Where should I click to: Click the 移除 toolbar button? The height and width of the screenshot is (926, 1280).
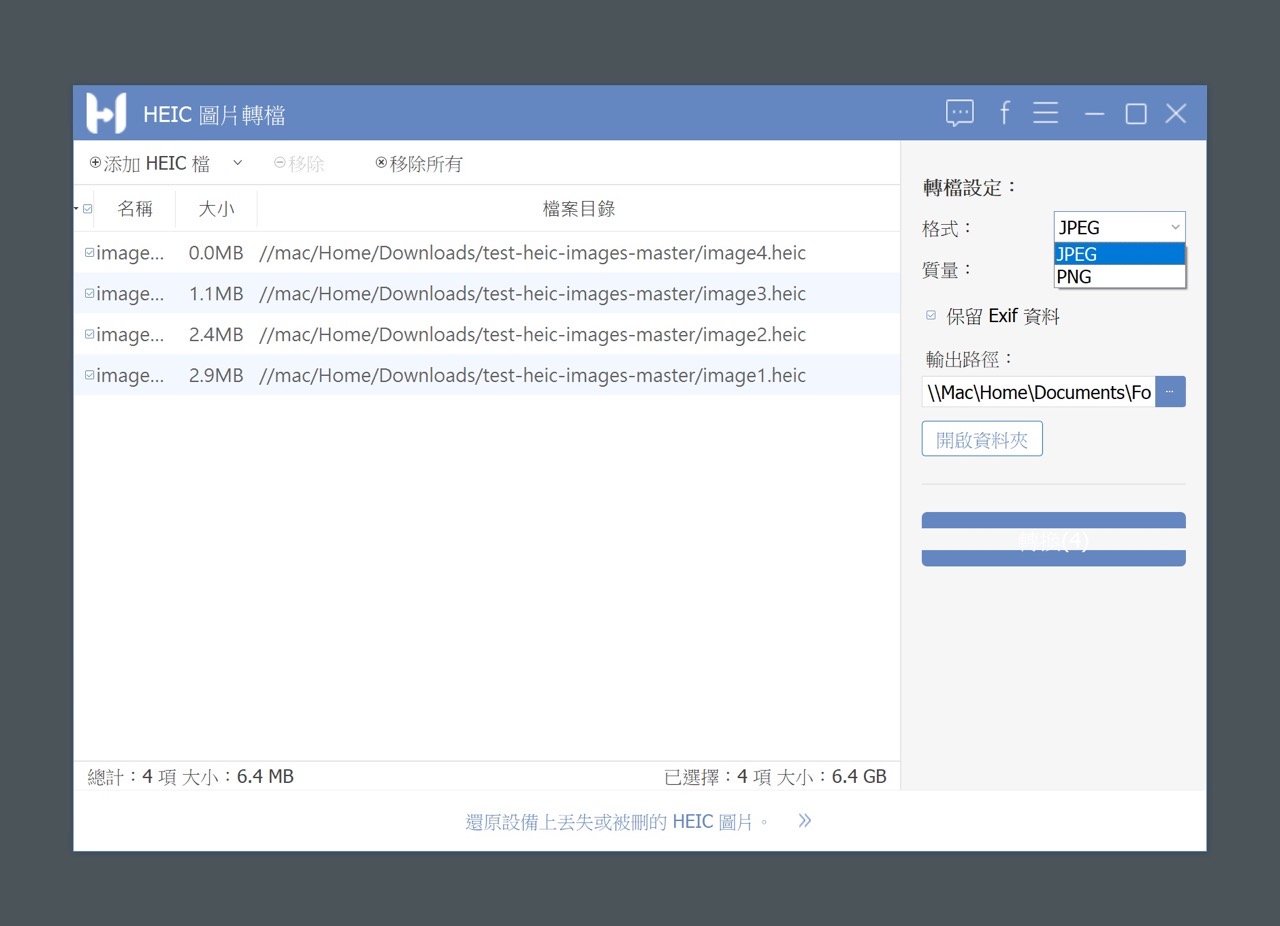(299, 163)
